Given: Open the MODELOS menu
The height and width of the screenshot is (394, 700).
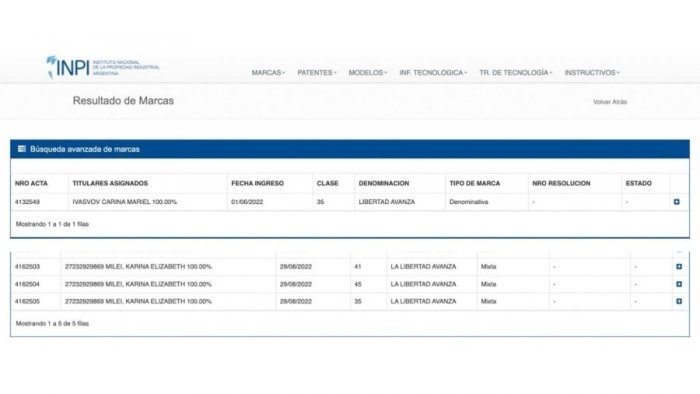Looking at the screenshot, I should tap(368, 72).
